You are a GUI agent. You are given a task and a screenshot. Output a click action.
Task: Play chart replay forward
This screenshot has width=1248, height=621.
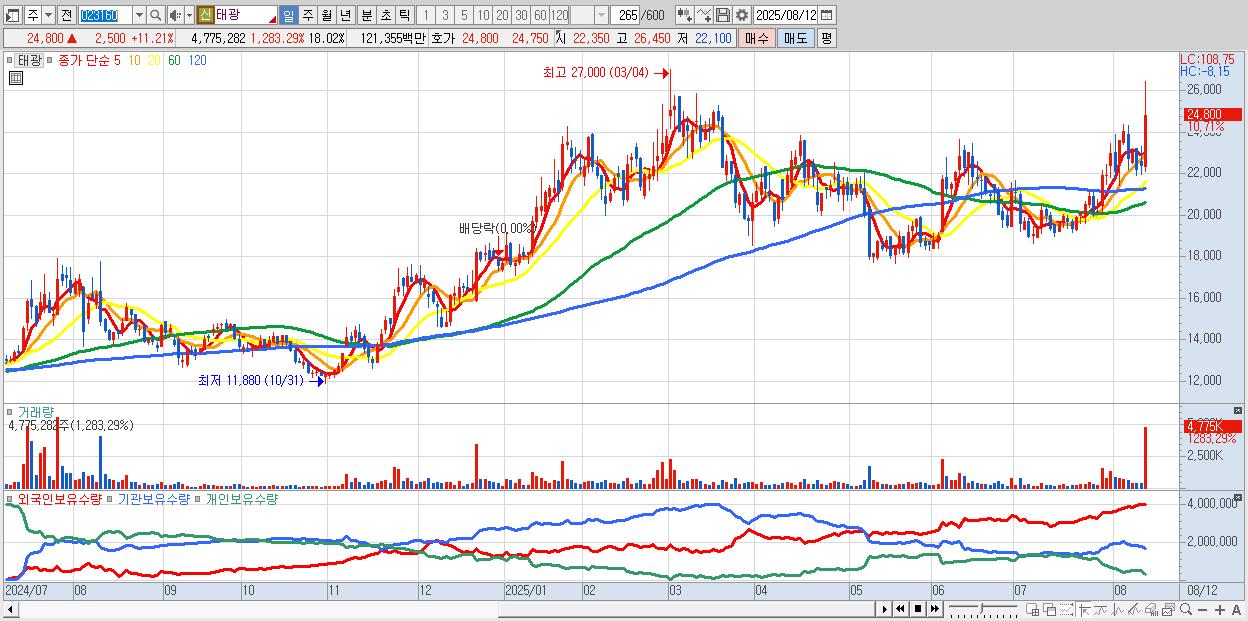(x=884, y=609)
